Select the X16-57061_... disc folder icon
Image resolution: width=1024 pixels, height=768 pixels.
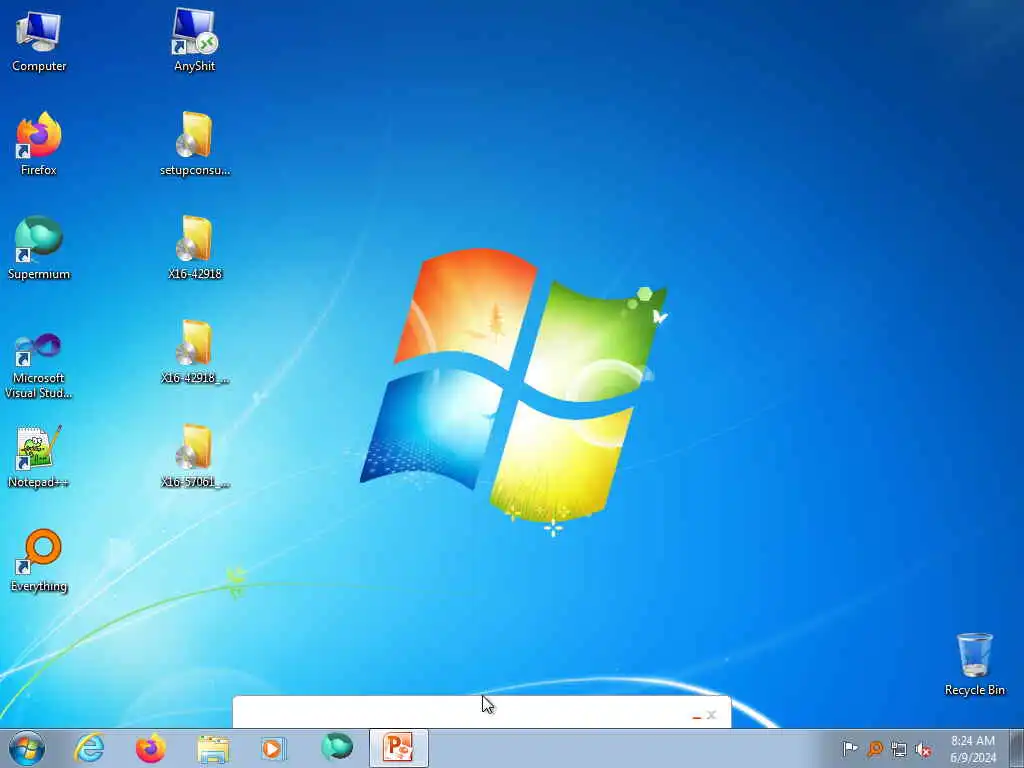point(195,456)
